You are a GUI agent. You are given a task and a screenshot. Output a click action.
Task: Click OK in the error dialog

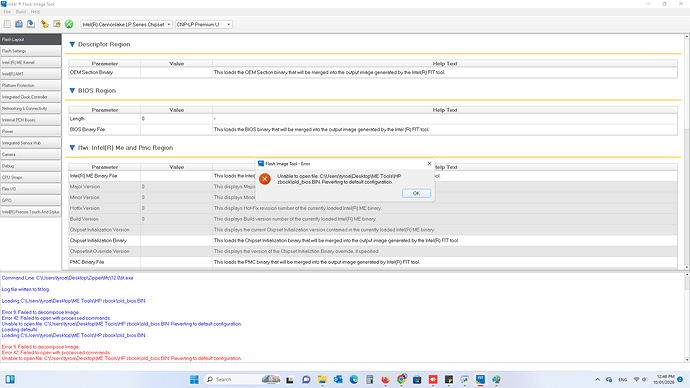click(416, 193)
